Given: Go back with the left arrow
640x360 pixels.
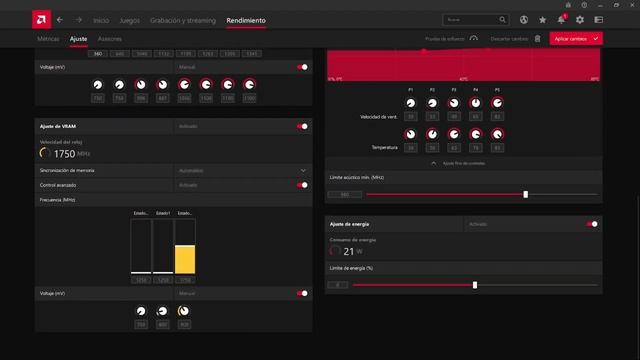Looking at the screenshot, I should click(x=60, y=20).
